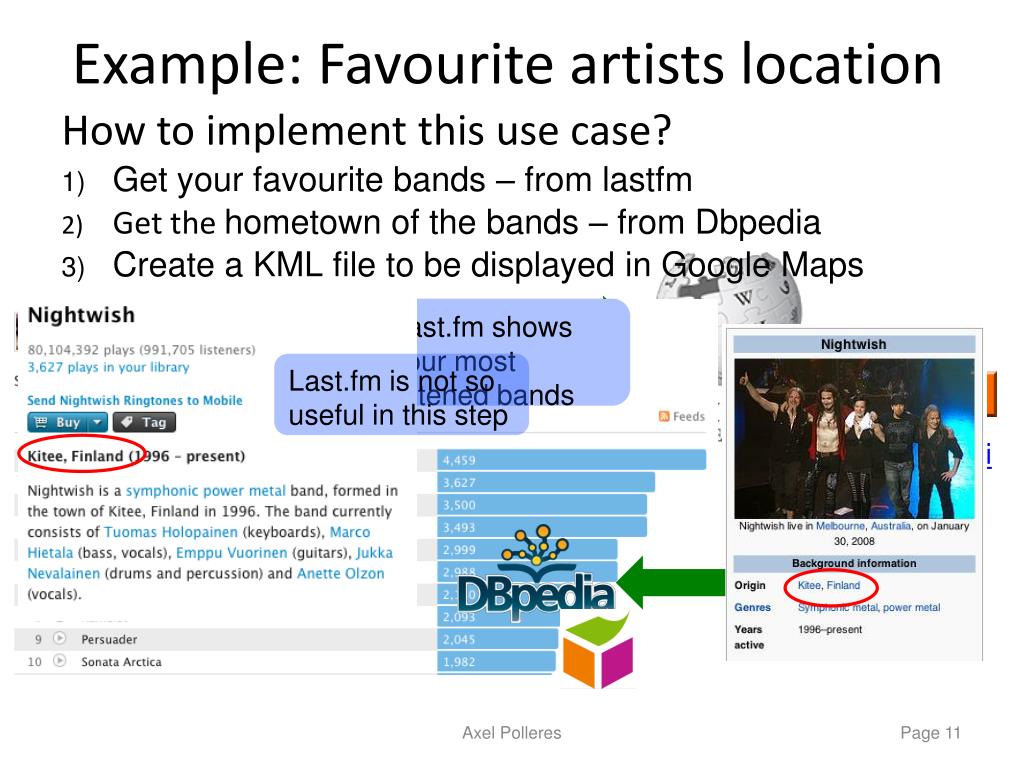Open '3,627 plays in your library' link

coord(108,367)
